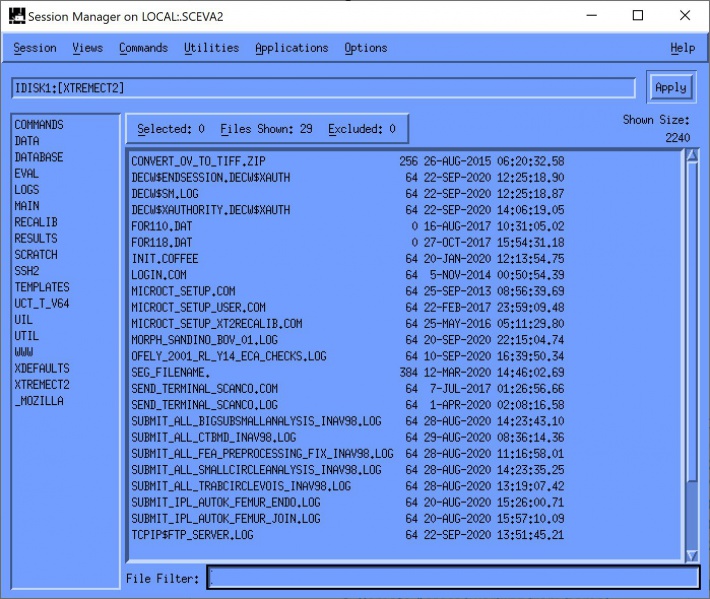Open the Commands menu
The width and height of the screenshot is (710, 599).
pyautogui.click(x=143, y=48)
